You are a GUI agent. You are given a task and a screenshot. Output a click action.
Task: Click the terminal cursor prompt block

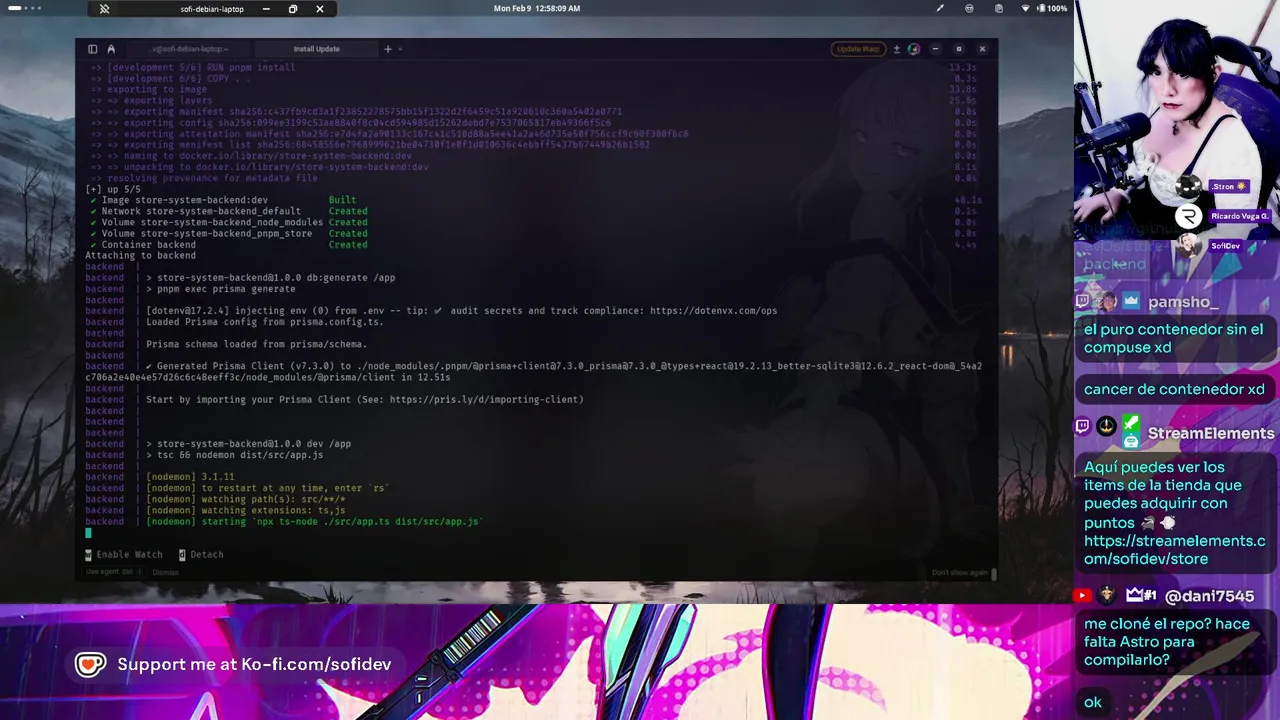[x=88, y=533]
